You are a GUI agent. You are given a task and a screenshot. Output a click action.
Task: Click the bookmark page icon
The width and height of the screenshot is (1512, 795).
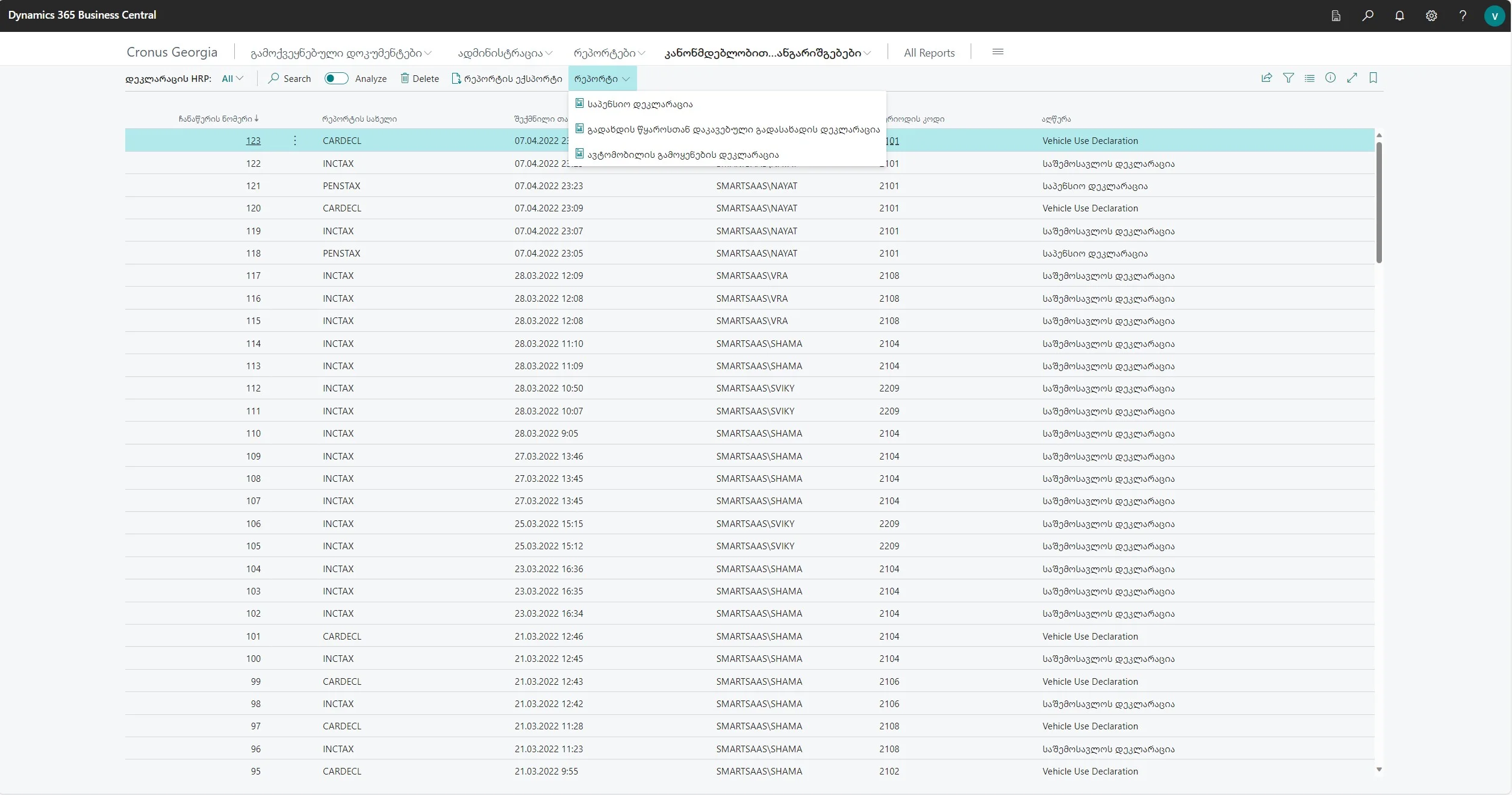click(1373, 78)
